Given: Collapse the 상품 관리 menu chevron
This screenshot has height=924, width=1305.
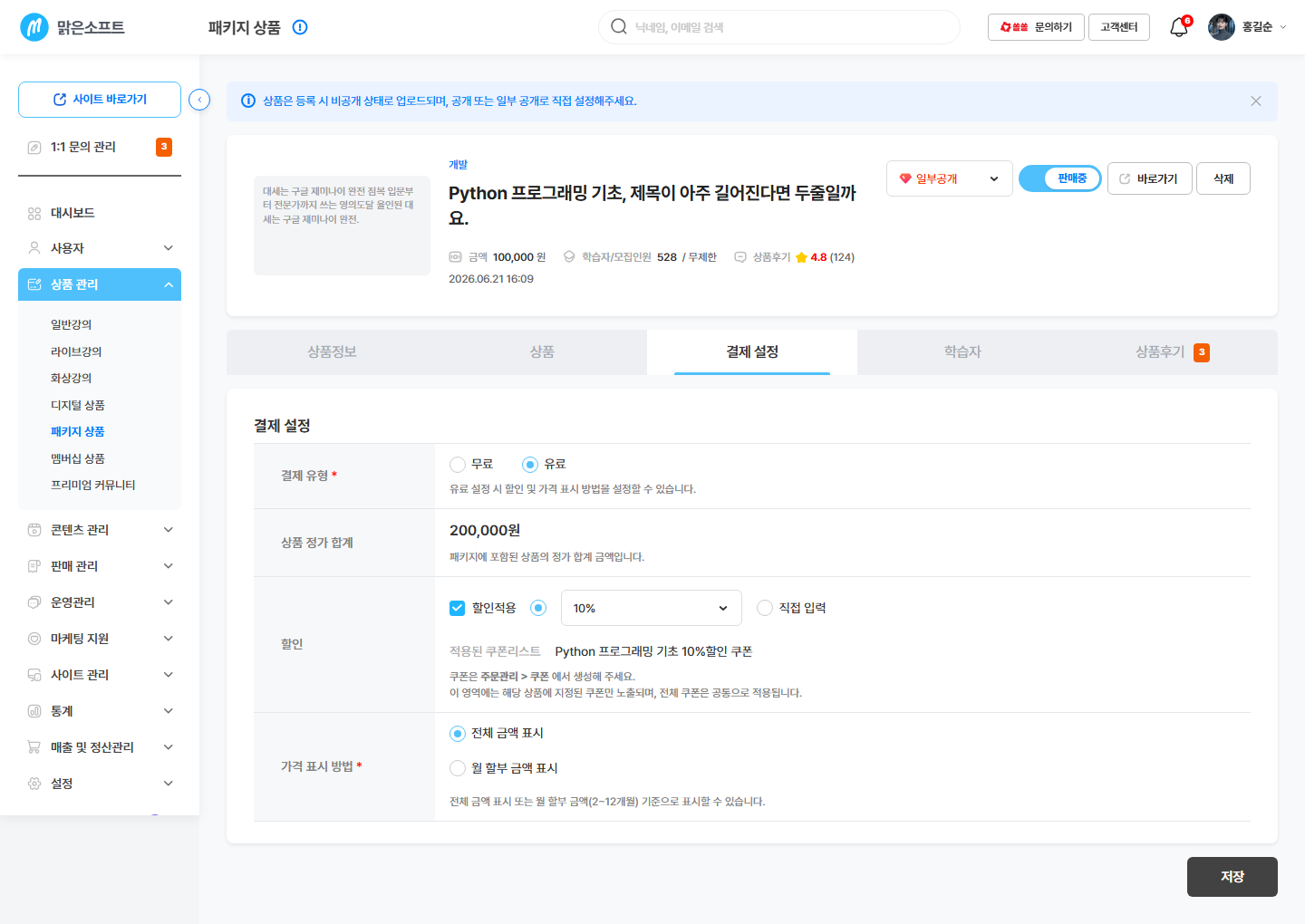Looking at the screenshot, I should 169,284.
